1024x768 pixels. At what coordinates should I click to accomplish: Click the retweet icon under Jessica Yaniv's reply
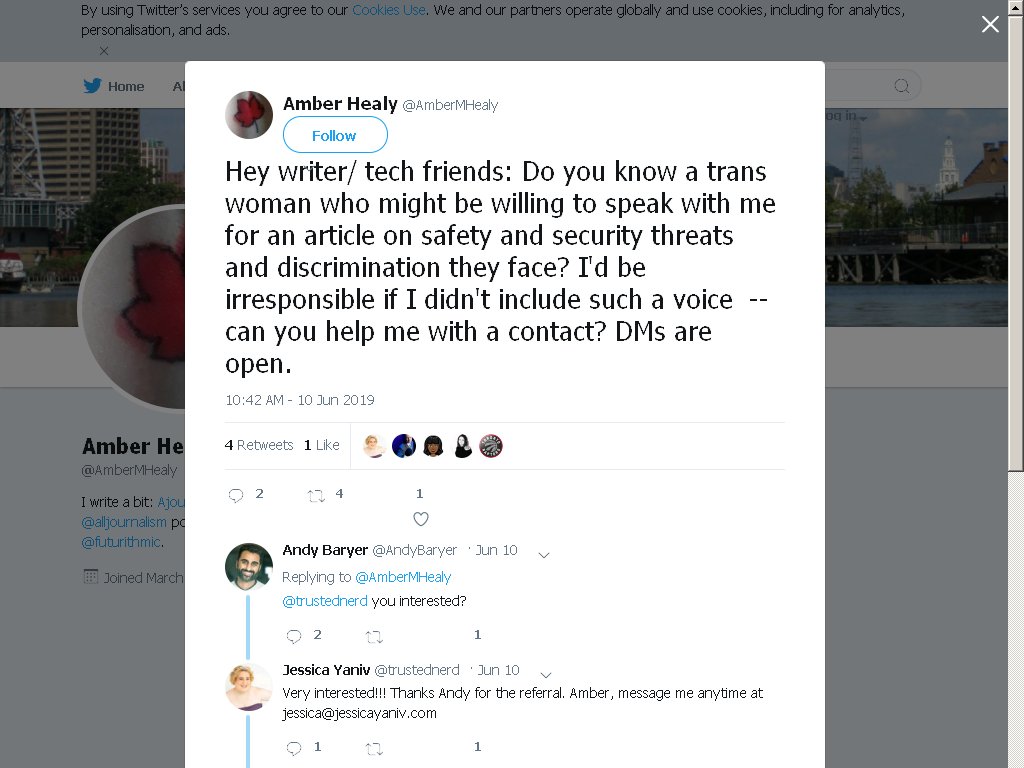pos(374,748)
